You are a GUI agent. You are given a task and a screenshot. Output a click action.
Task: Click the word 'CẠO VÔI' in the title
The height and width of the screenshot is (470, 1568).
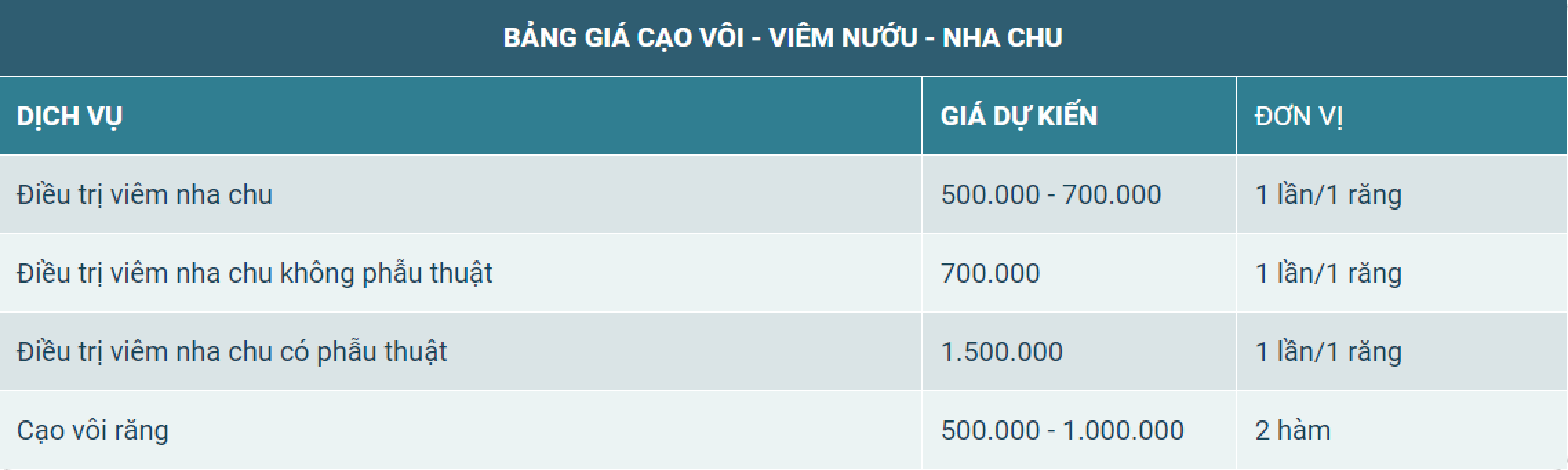pyautogui.click(x=690, y=38)
